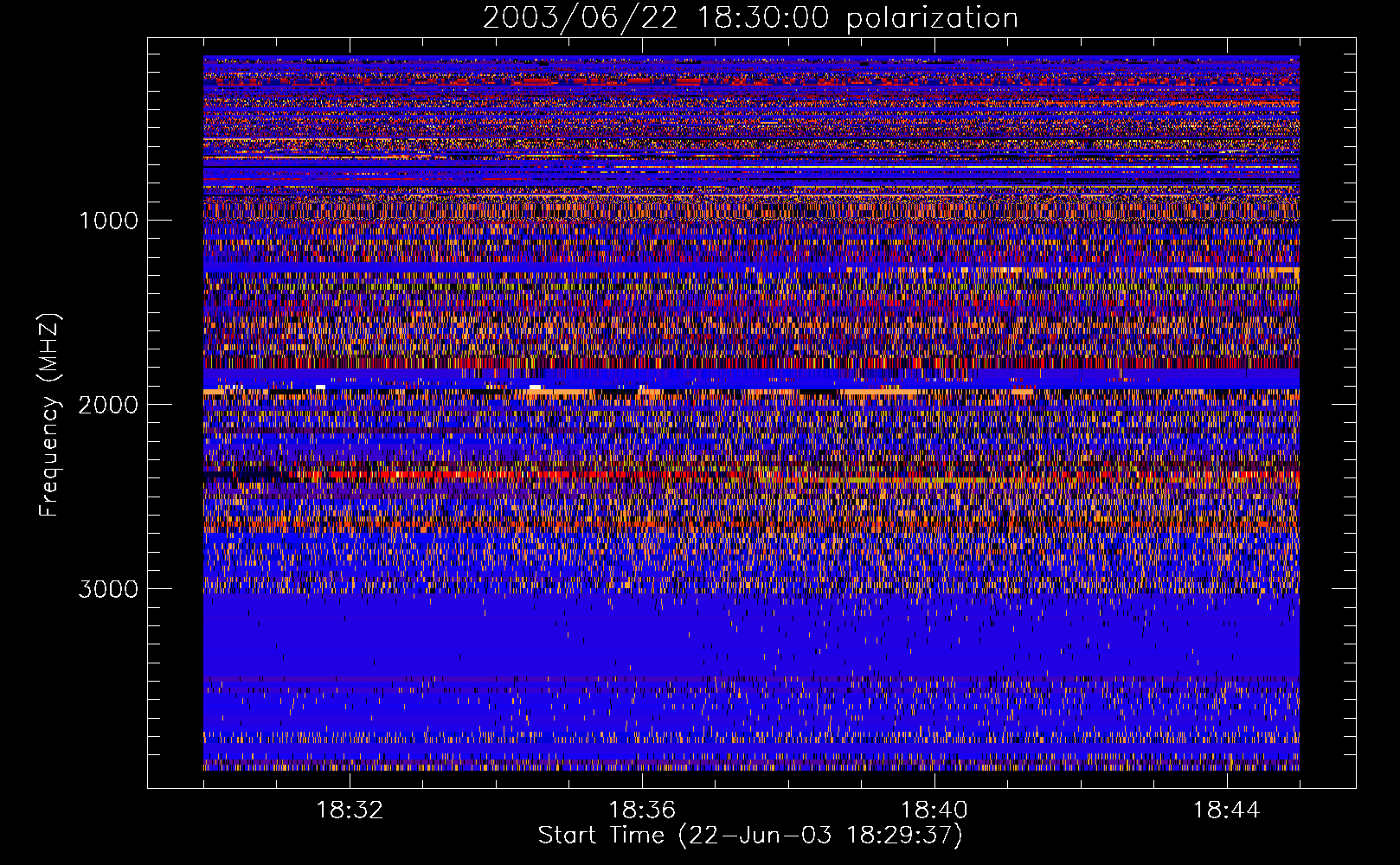This screenshot has height=865, width=1400.
Task: Click the 18:36 time axis label
Action: (642, 811)
